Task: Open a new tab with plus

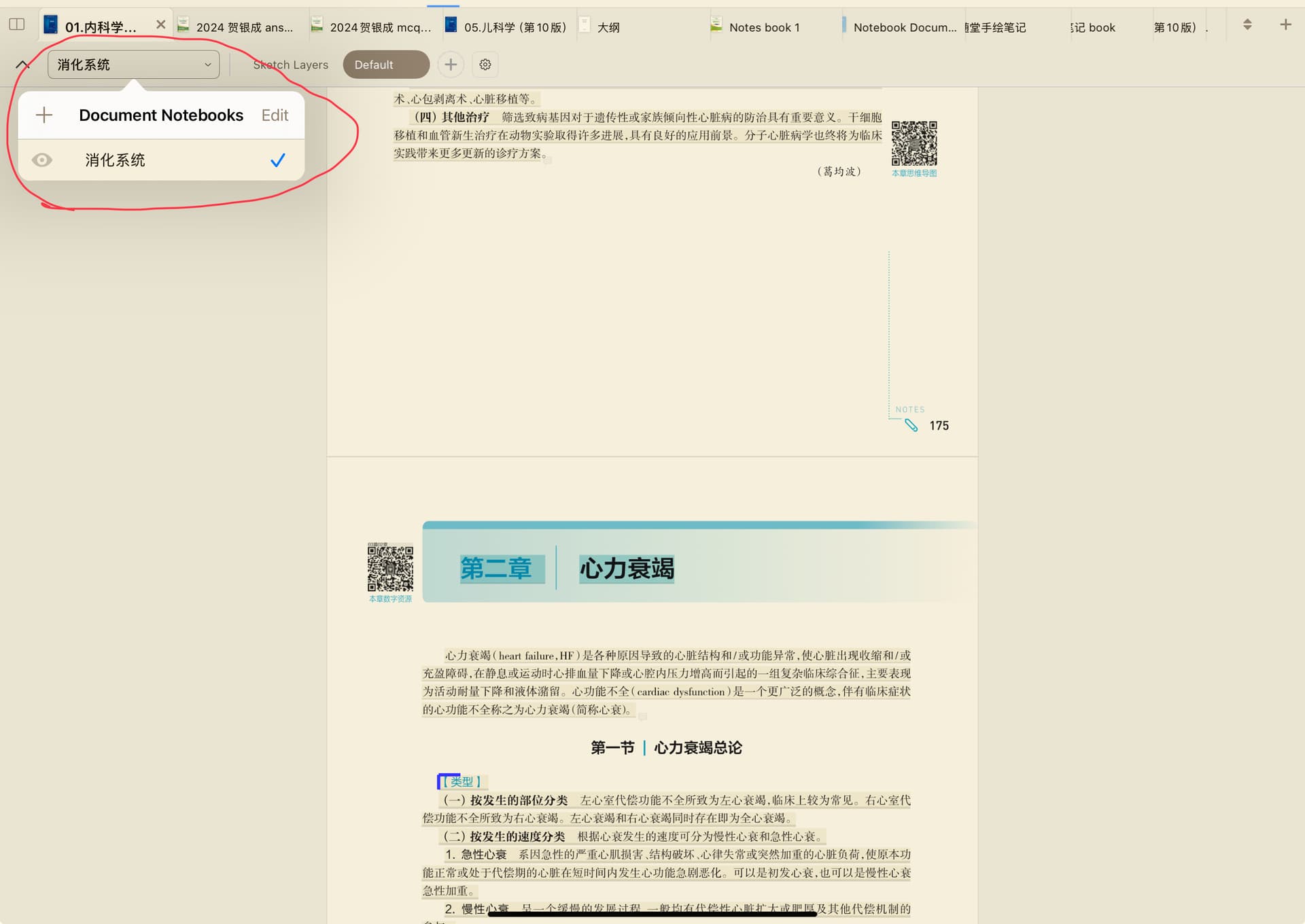Action: coord(1285,25)
